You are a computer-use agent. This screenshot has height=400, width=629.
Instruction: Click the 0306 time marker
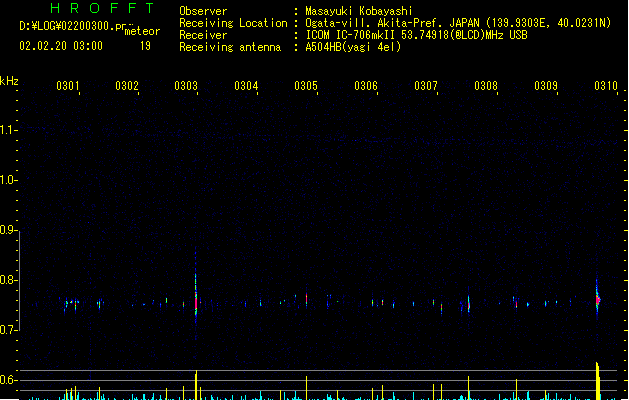coord(366,86)
